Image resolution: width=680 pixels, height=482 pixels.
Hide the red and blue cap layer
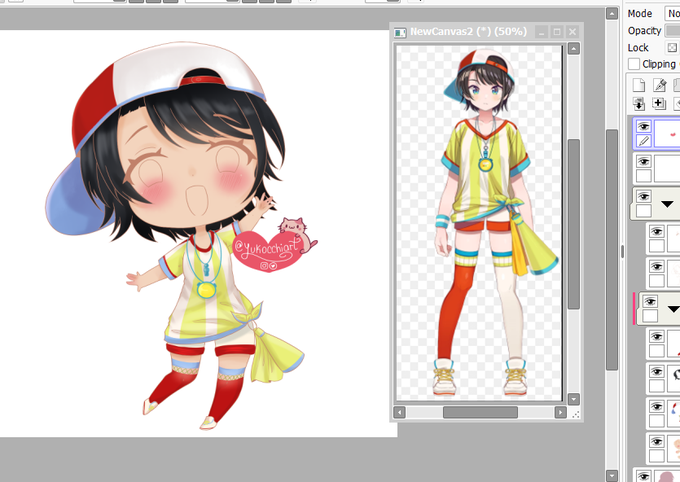point(657,407)
